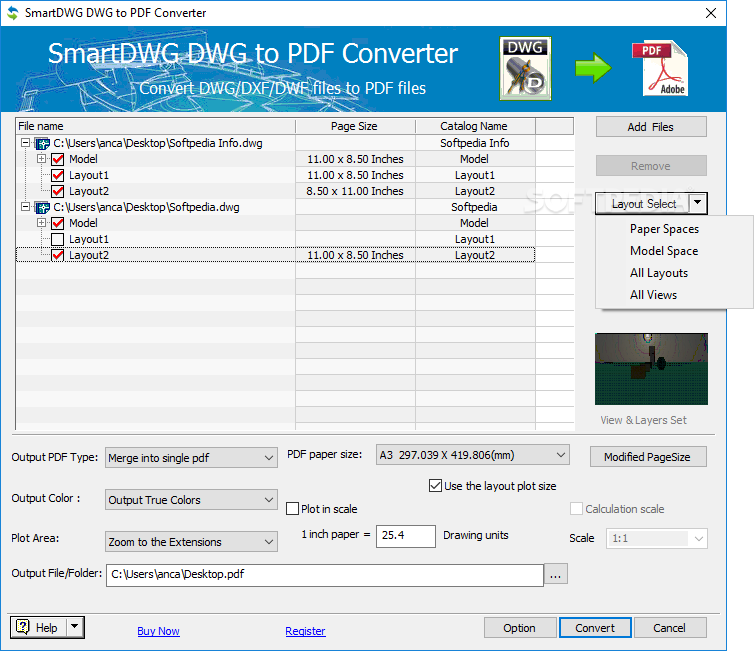
Task: Uncheck Model under Softpedia Info.dwg
Action: pyautogui.click(x=58, y=159)
